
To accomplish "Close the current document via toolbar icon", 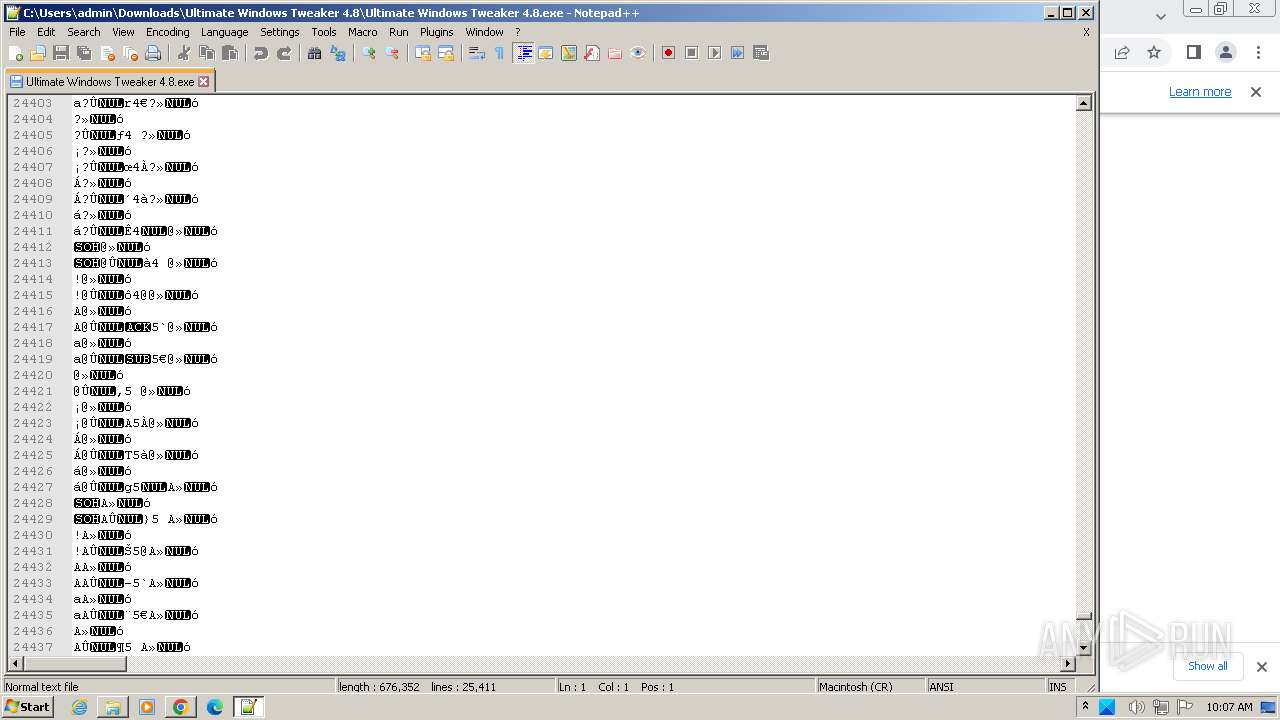I will point(107,53).
